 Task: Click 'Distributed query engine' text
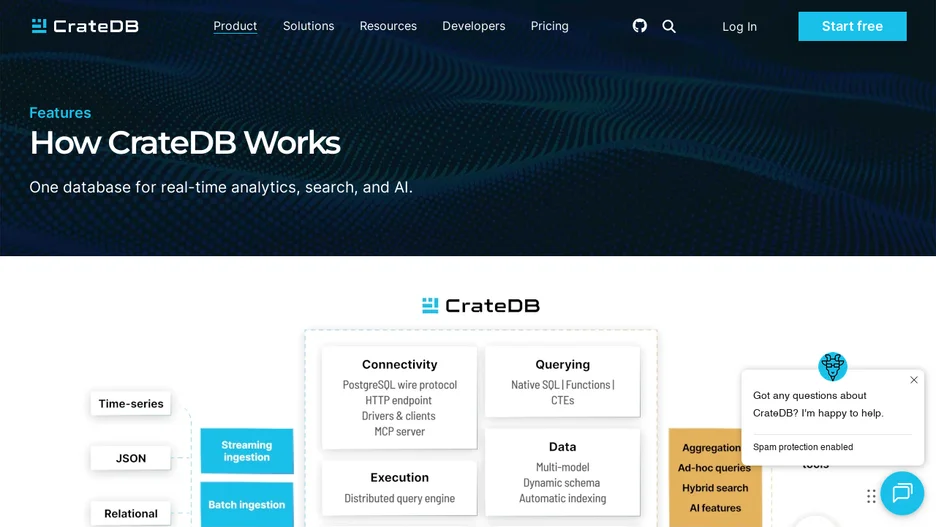coord(399,498)
